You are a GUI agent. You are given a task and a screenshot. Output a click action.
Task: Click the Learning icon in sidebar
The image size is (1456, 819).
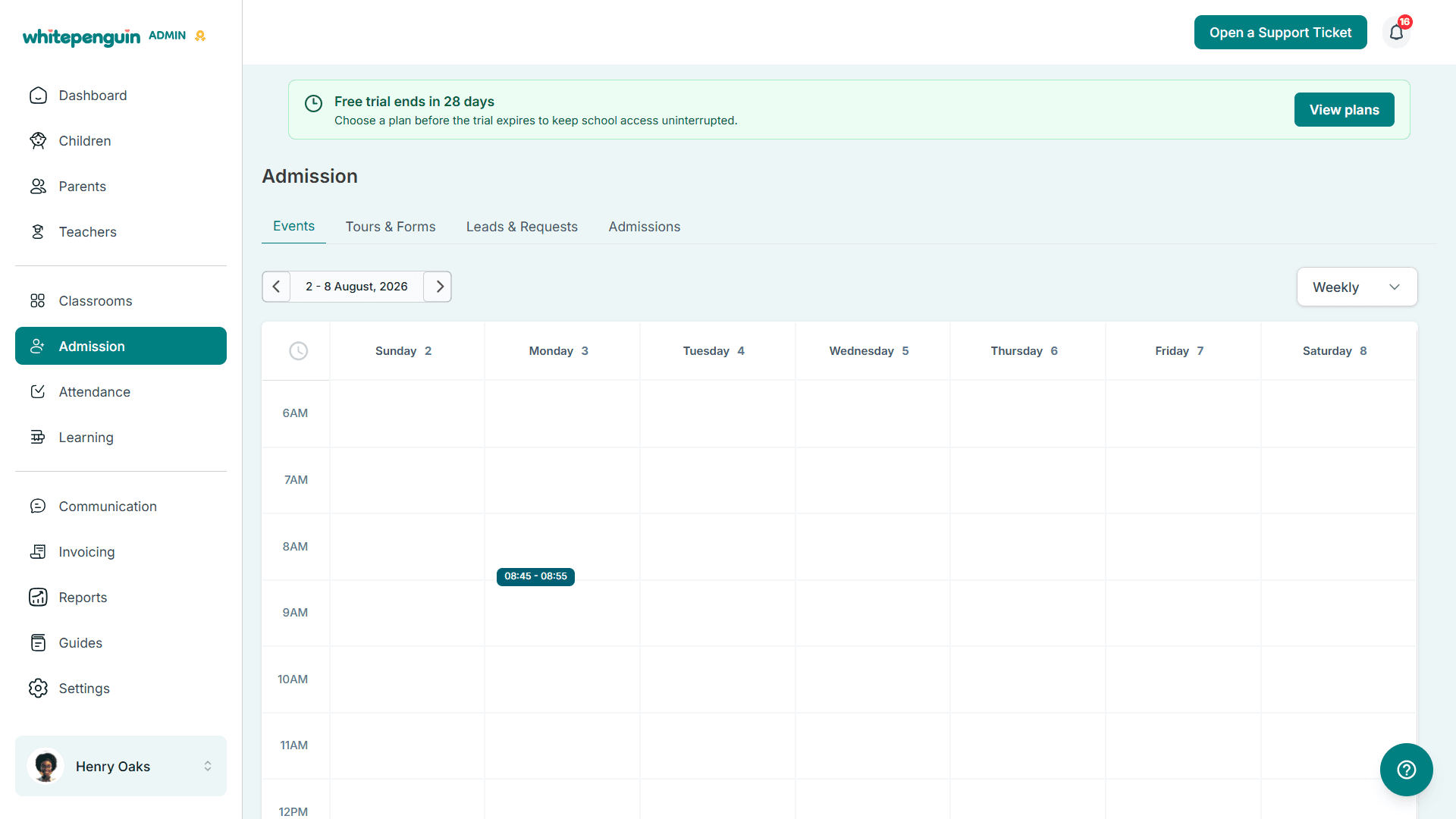pos(38,438)
